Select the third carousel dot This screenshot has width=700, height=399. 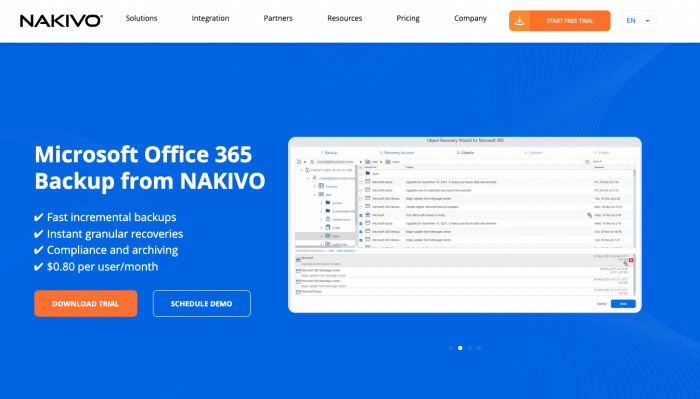pos(470,348)
